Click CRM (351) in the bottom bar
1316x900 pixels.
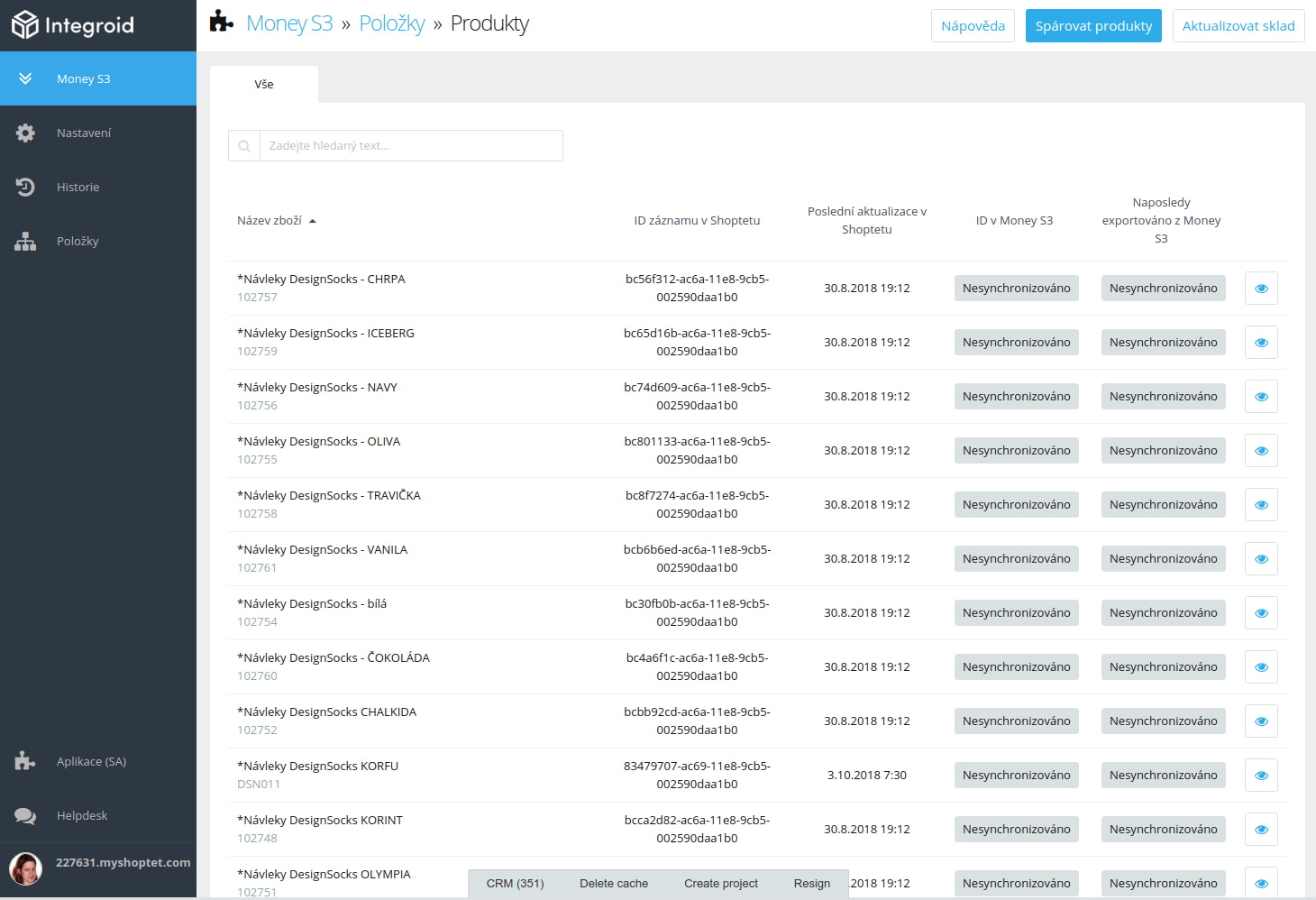point(515,884)
